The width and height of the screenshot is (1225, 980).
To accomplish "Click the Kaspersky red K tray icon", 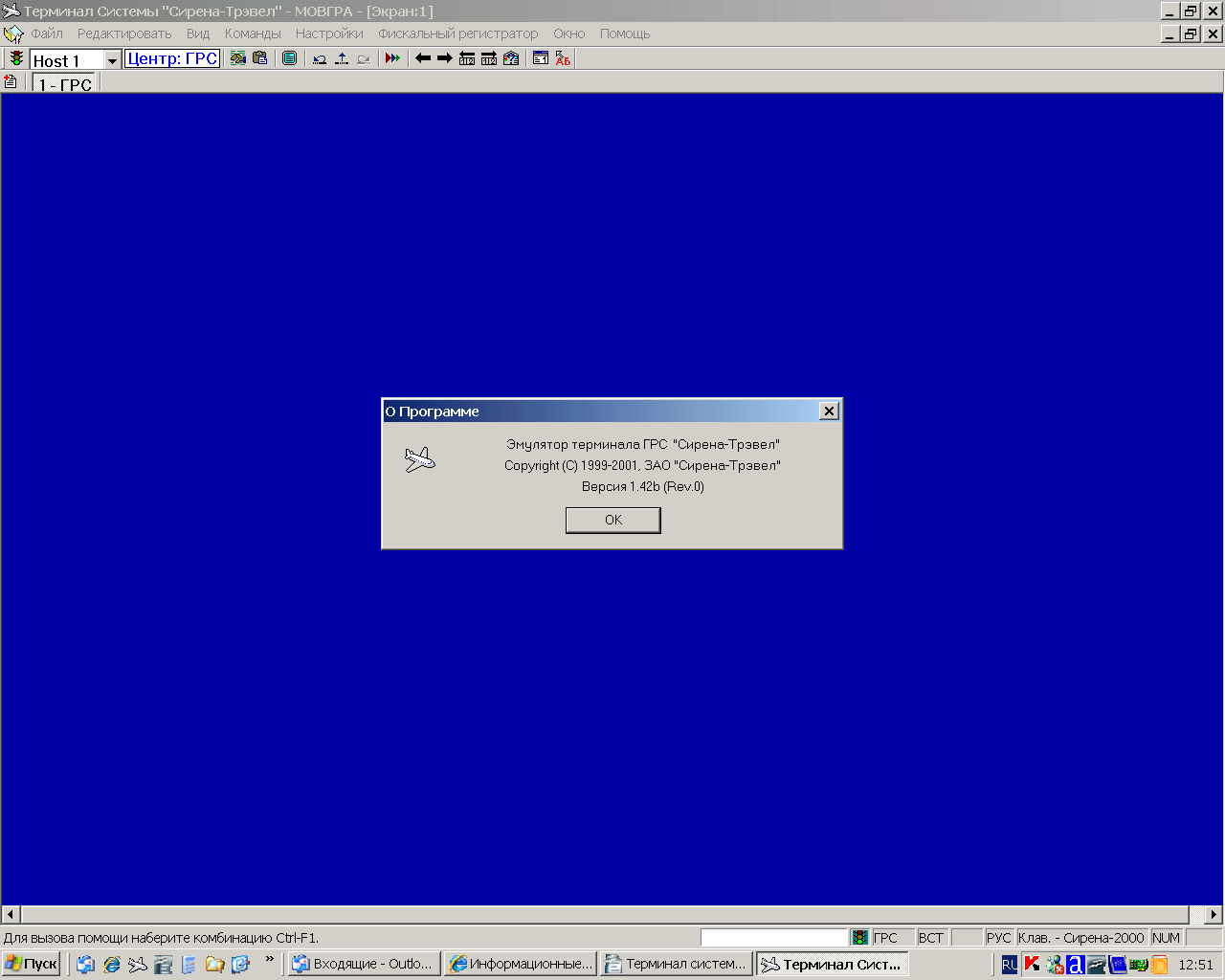I will click(x=1032, y=965).
